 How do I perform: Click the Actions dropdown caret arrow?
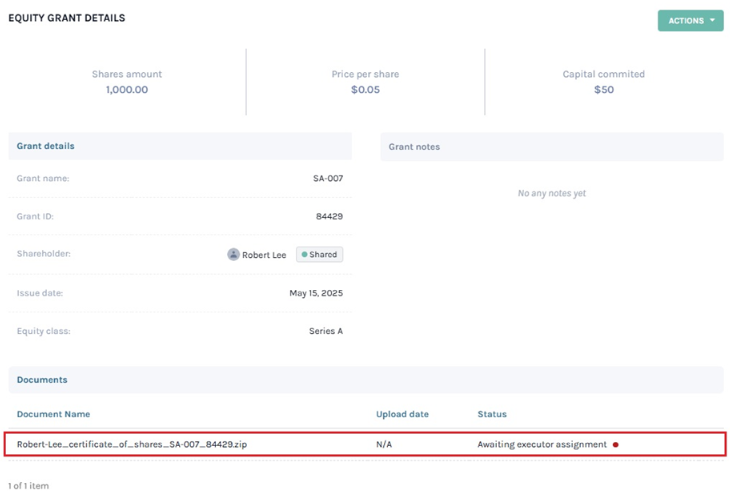[x=712, y=20]
